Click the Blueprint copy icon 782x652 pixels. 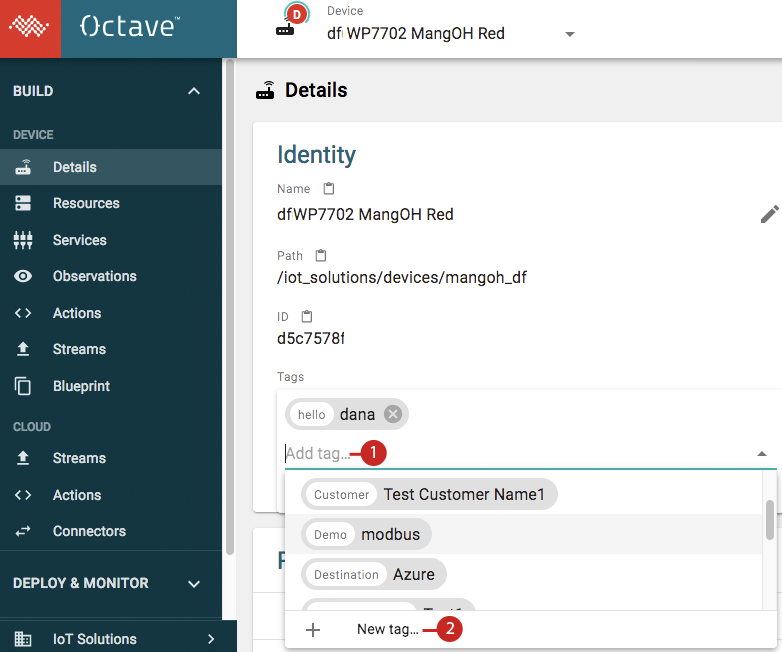23,386
